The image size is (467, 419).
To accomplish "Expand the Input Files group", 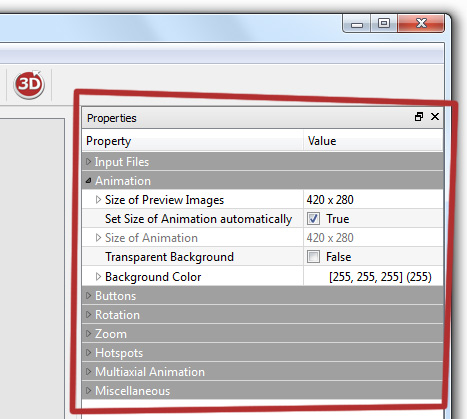I will click(88, 162).
